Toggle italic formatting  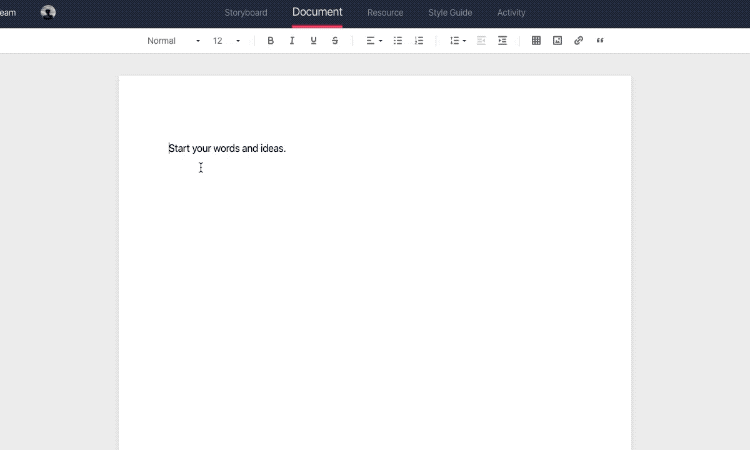pyautogui.click(x=292, y=41)
